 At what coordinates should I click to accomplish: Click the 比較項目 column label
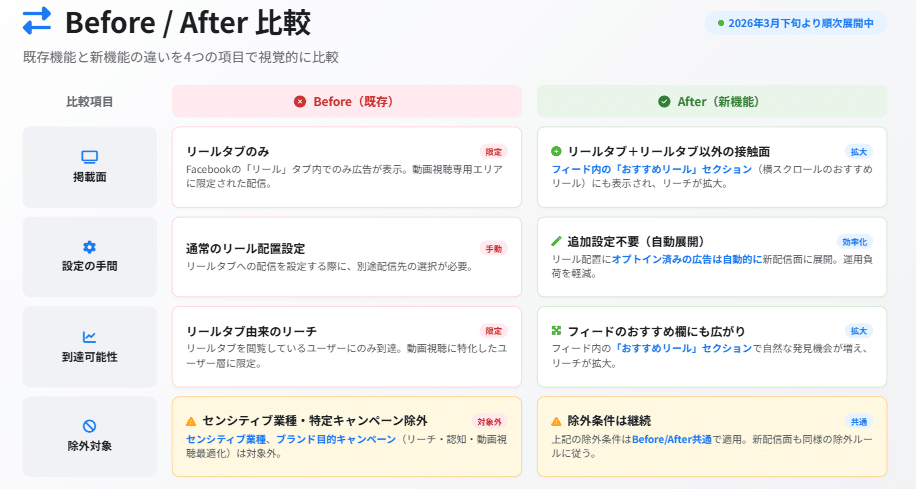[89, 102]
